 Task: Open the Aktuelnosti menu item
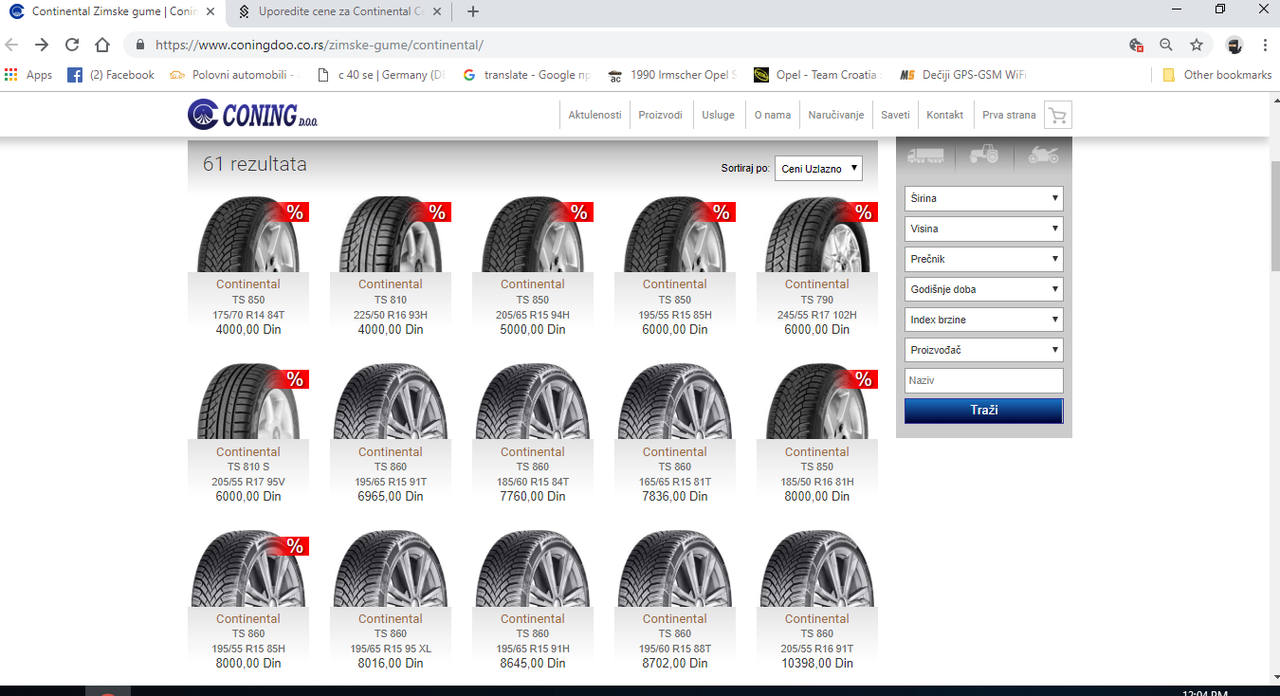pos(595,115)
